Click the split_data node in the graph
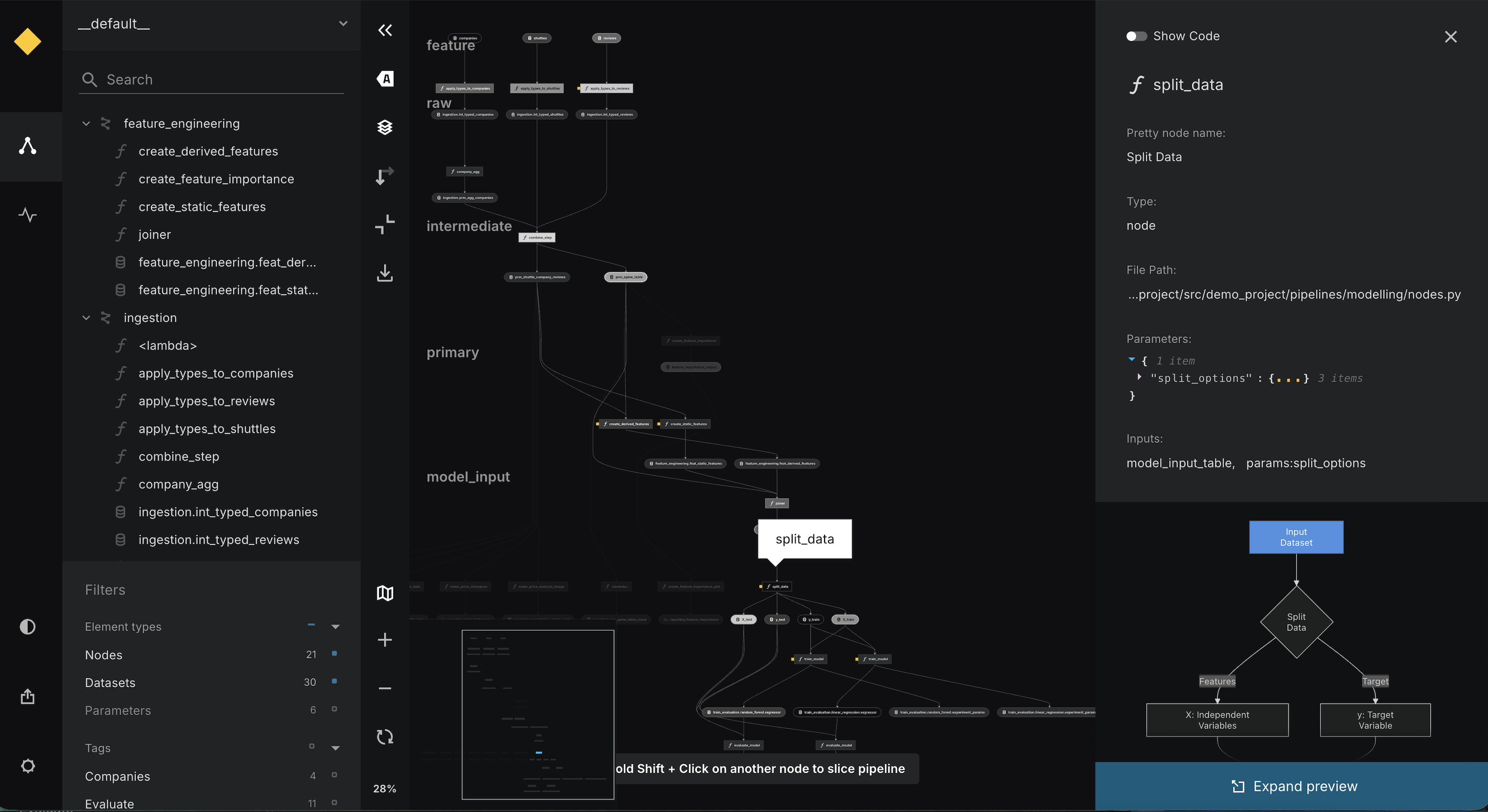This screenshot has width=1488, height=812. pyautogui.click(x=777, y=586)
